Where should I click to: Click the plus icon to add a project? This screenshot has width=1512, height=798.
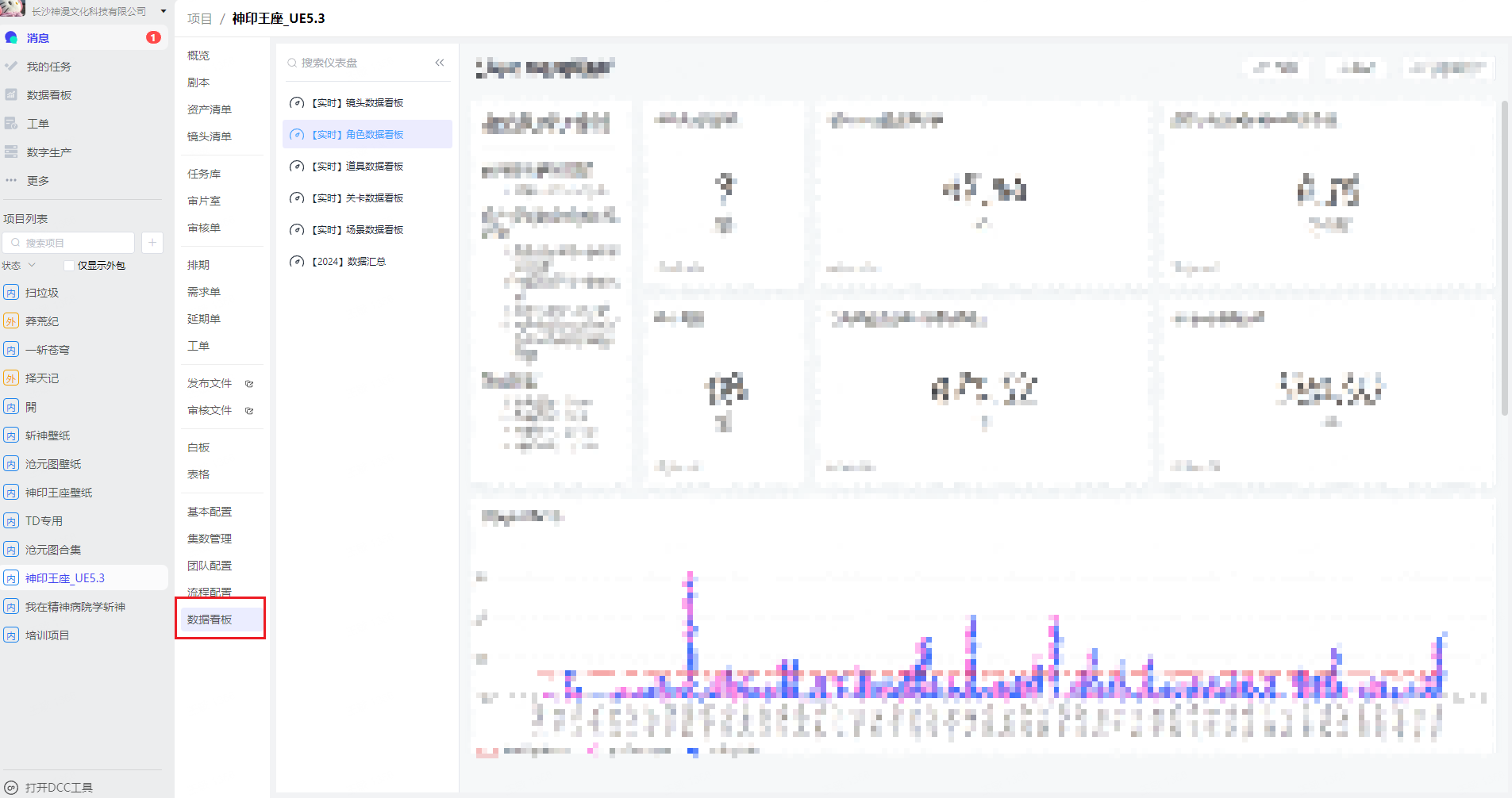pyautogui.click(x=152, y=242)
